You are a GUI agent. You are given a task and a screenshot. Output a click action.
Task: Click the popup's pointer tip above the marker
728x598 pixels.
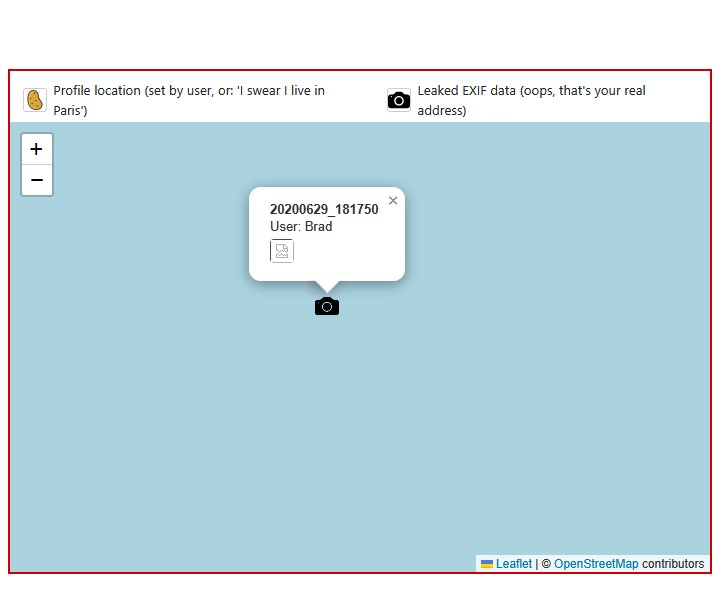327,287
